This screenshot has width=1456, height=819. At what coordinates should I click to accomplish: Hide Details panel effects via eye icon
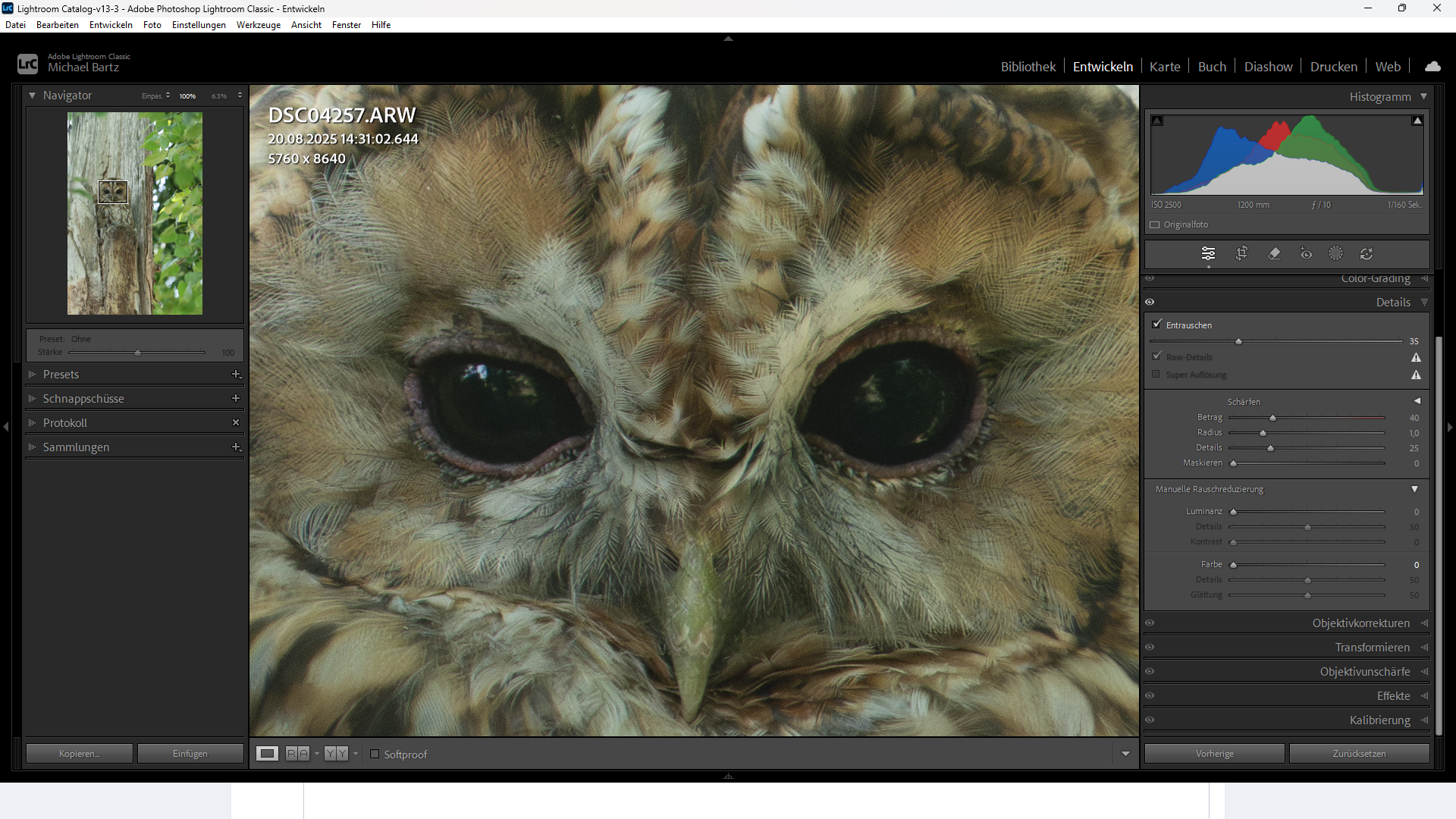(x=1150, y=303)
